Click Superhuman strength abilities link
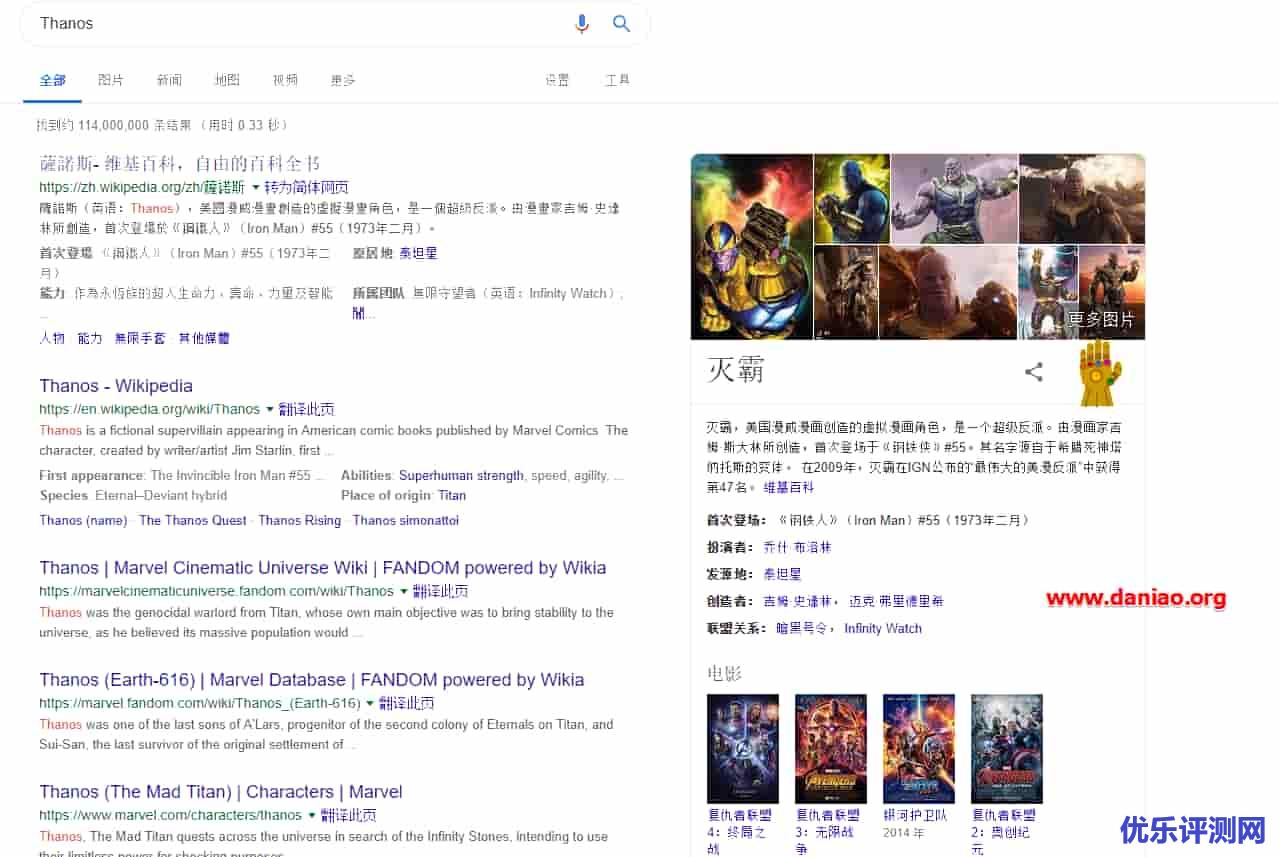 [x=461, y=476]
